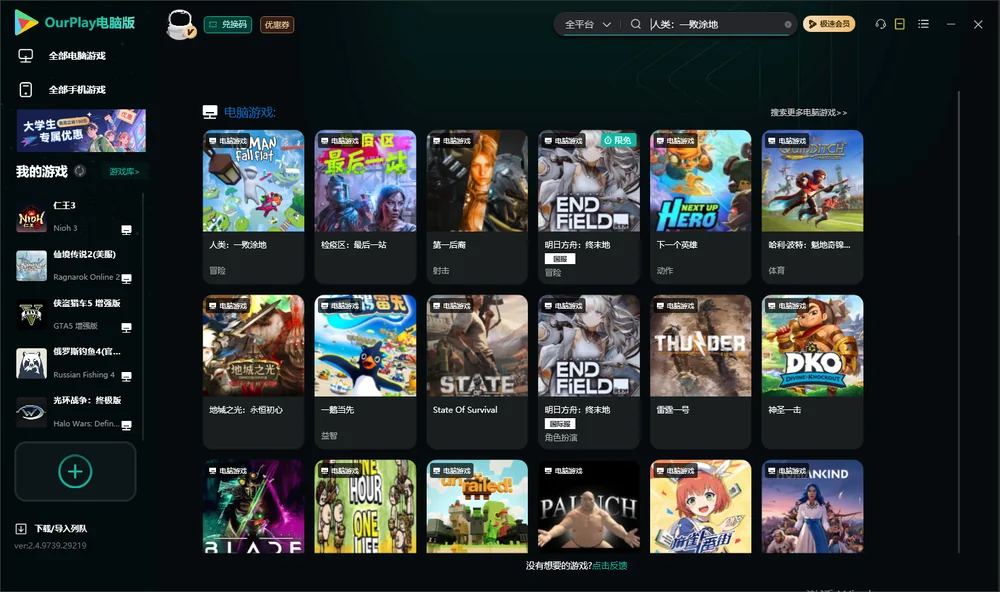Open 下载/导入列队 download queue
The height and width of the screenshot is (592, 1000).
pyautogui.click(x=61, y=529)
